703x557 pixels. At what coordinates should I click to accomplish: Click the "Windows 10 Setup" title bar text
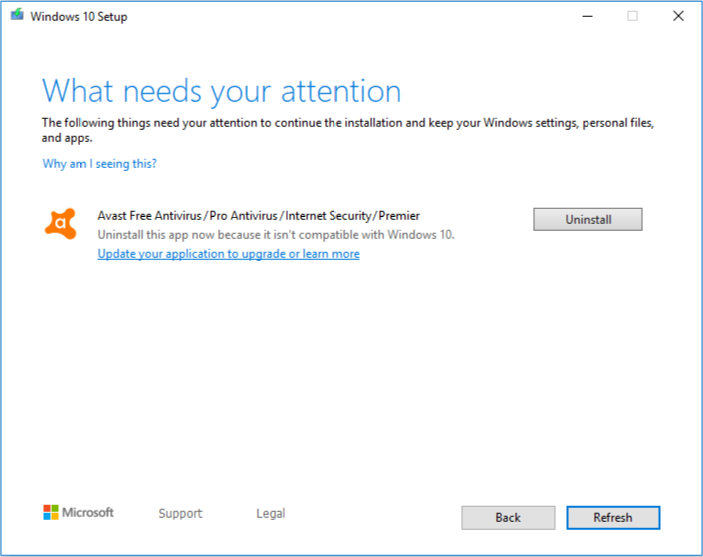pos(79,16)
